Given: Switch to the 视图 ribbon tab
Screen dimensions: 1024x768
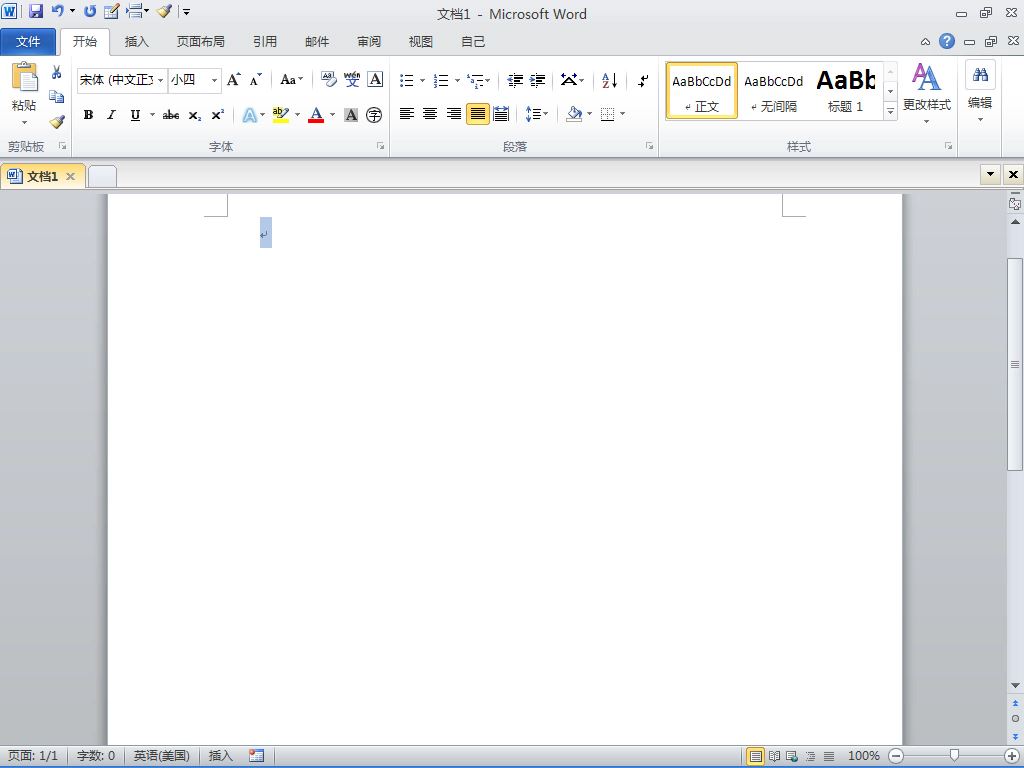Looking at the screenshot, I should tap(421, 42).
